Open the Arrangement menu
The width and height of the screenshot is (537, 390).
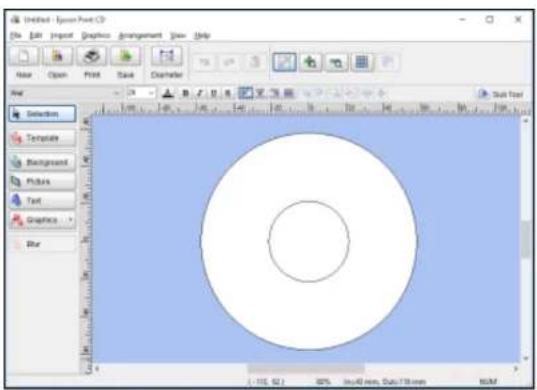(140, 35)
